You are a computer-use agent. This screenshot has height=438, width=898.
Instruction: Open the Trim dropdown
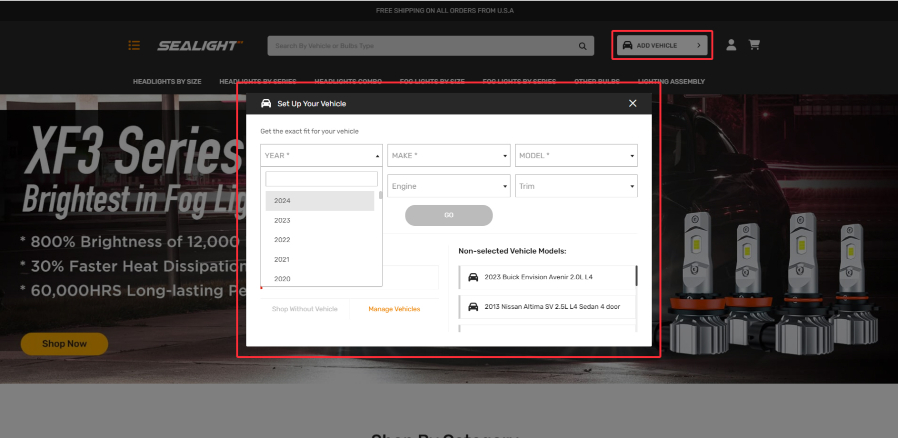tap(576, 186)
